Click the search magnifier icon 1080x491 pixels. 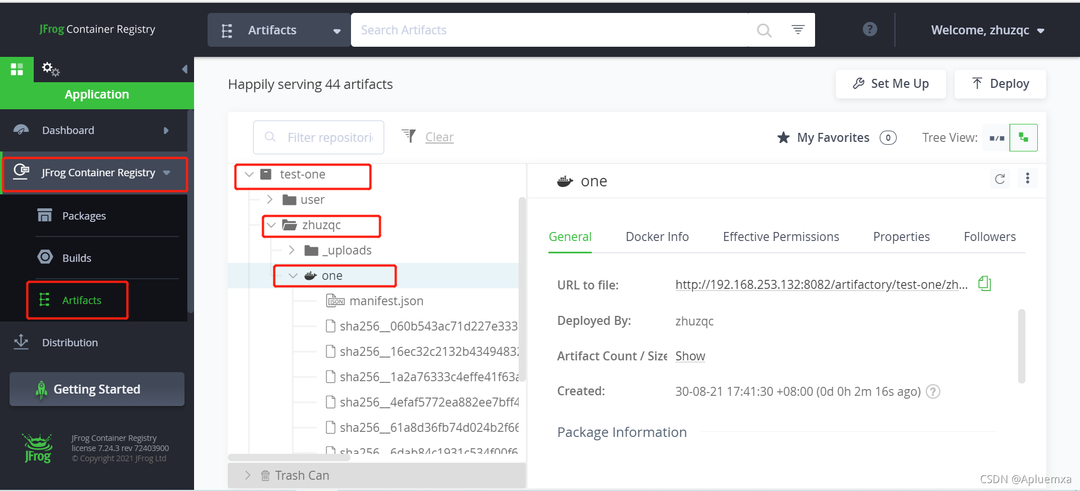click(x=764, y=30)
